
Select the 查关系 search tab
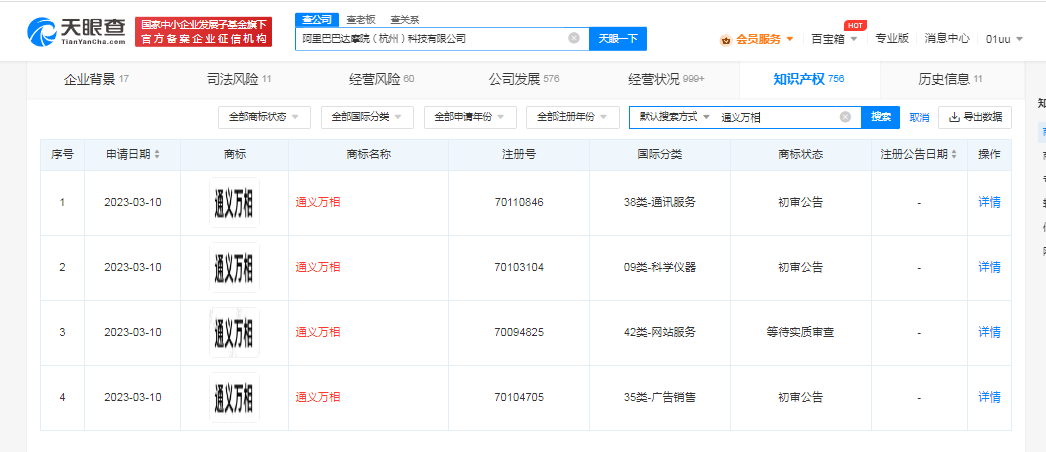tap(405, 20)
